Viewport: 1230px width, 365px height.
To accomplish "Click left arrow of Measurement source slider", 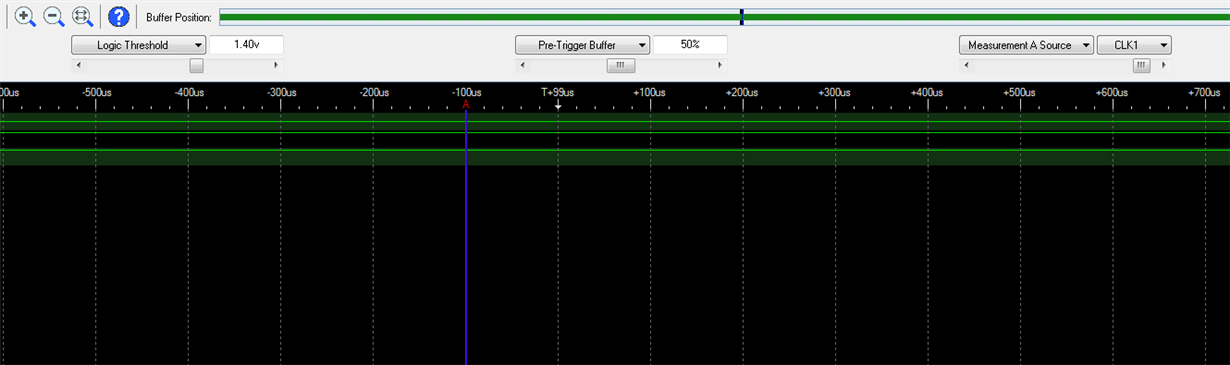I will click(x=966, y=66).
